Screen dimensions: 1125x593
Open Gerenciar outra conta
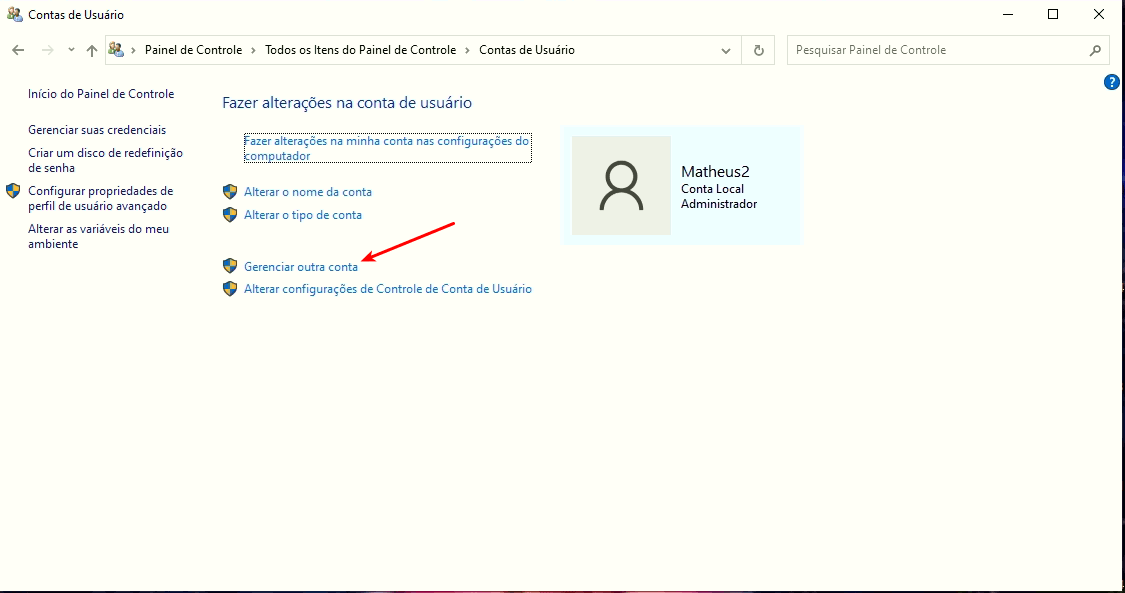(301, 267)
